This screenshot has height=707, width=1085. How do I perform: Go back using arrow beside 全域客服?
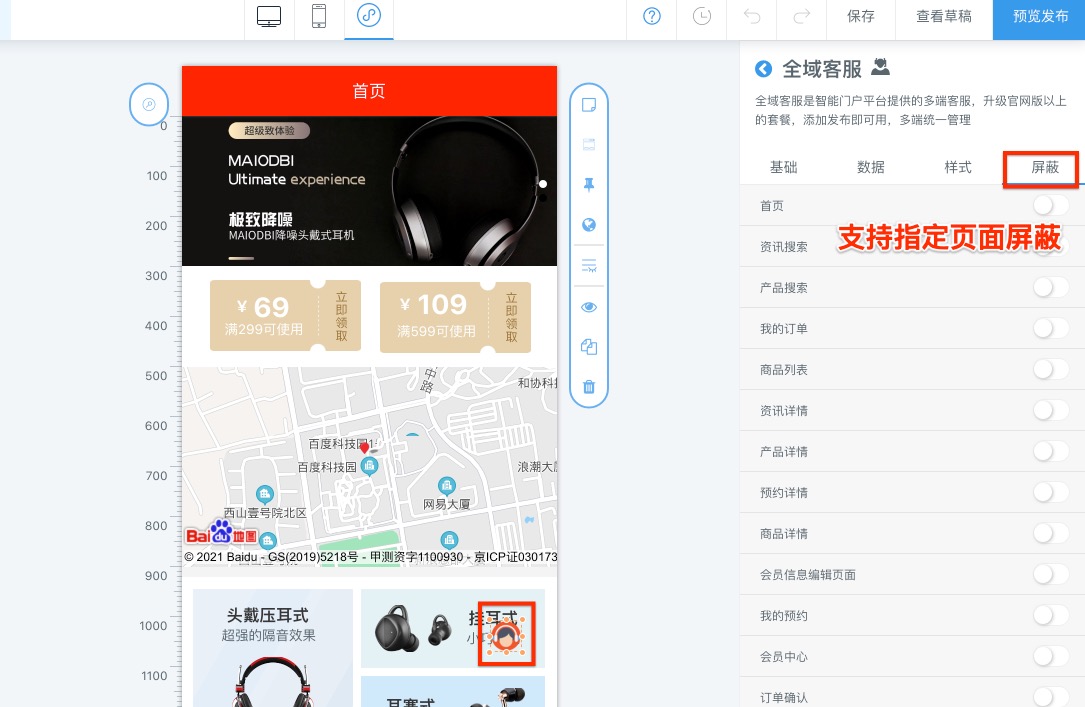tap(764, 69)
